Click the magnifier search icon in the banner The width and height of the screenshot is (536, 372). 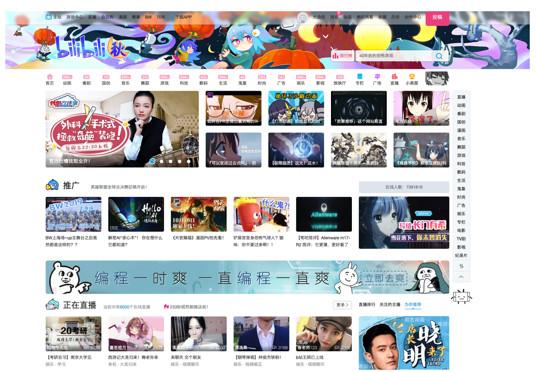439,56
